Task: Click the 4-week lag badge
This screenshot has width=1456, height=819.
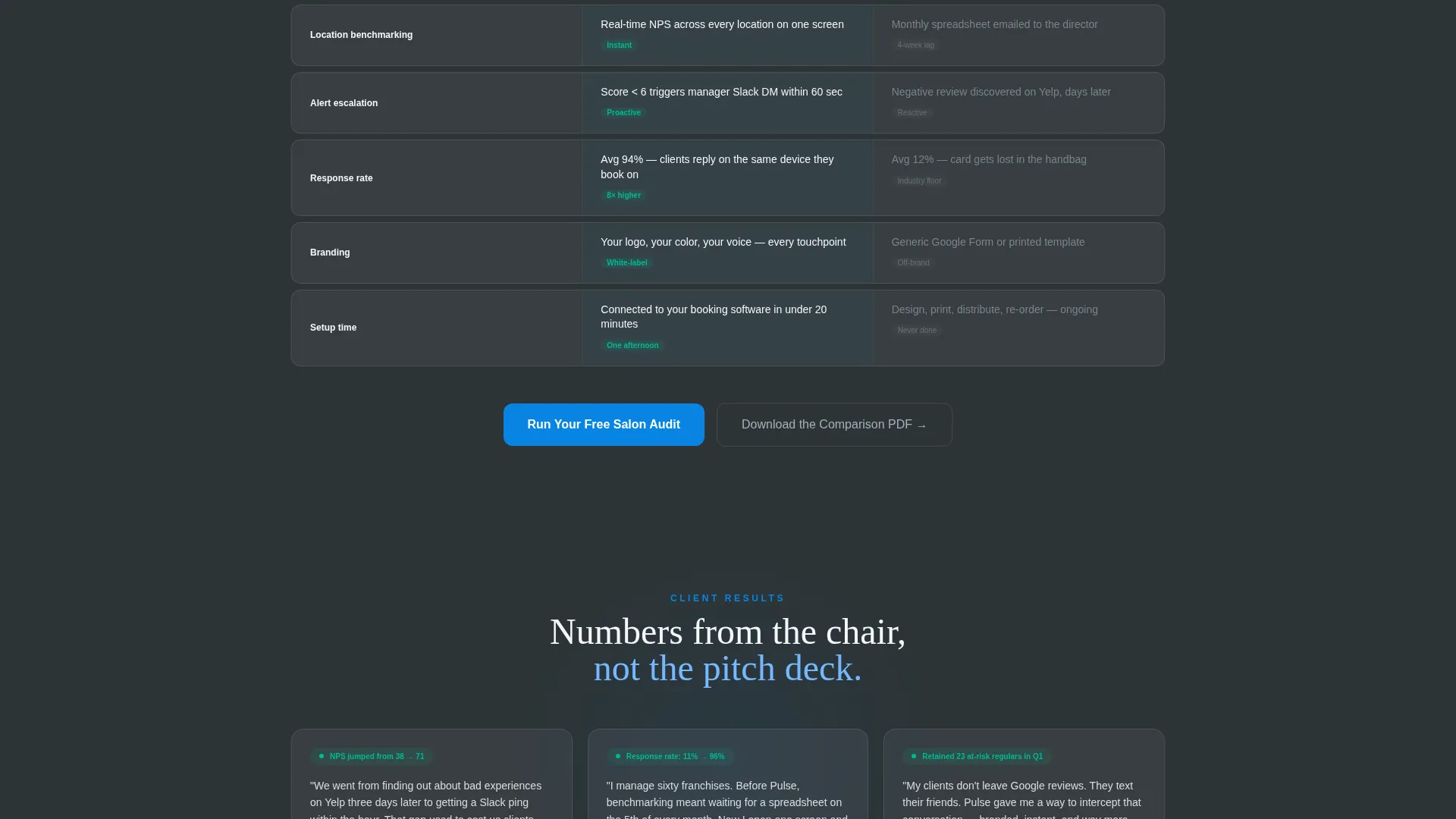Action: coord(915,45)
